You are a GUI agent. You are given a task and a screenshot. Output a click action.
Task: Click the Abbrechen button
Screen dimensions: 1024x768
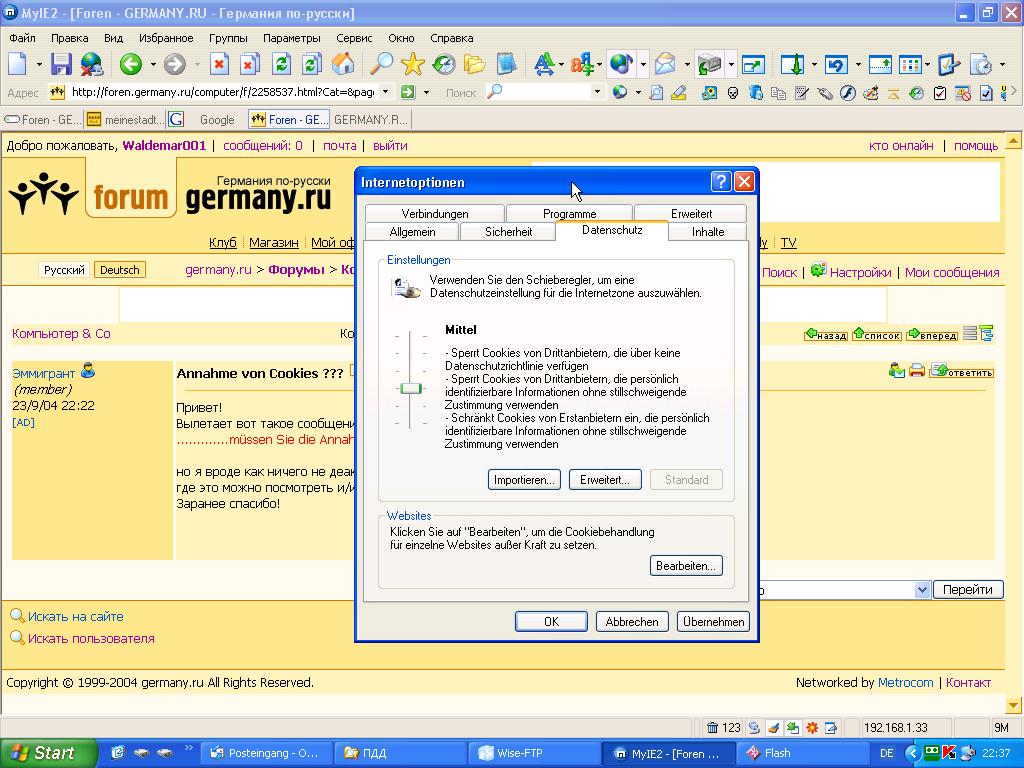632,621
